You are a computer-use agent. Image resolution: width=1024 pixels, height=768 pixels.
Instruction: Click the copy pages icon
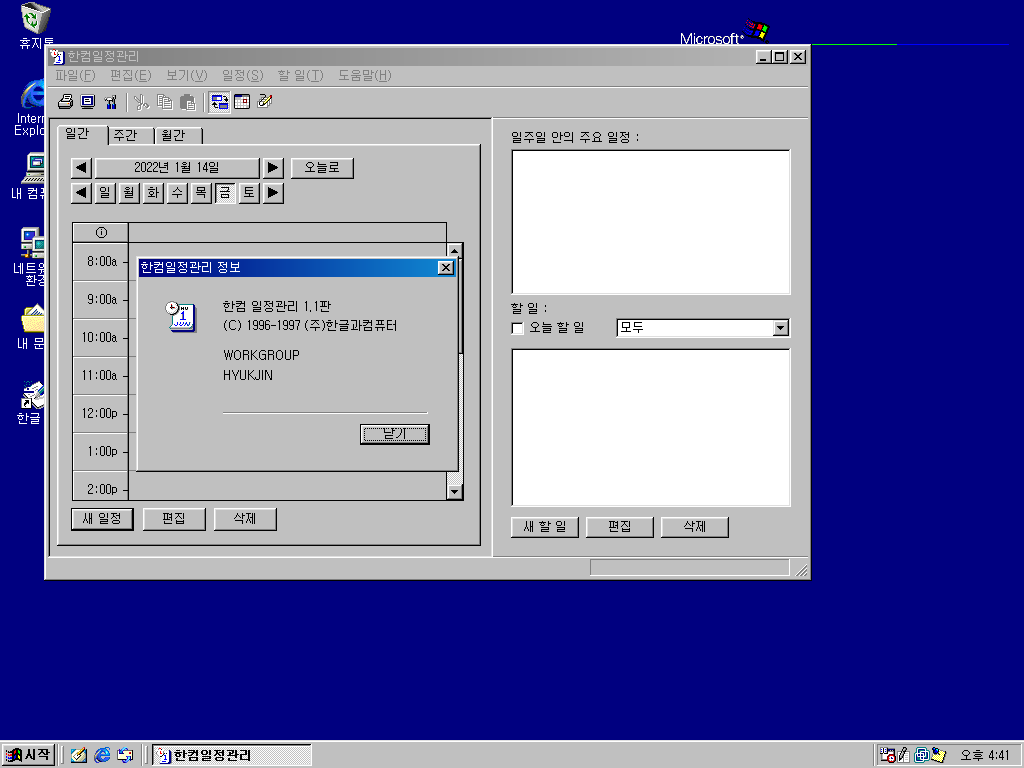coord(165,102)
